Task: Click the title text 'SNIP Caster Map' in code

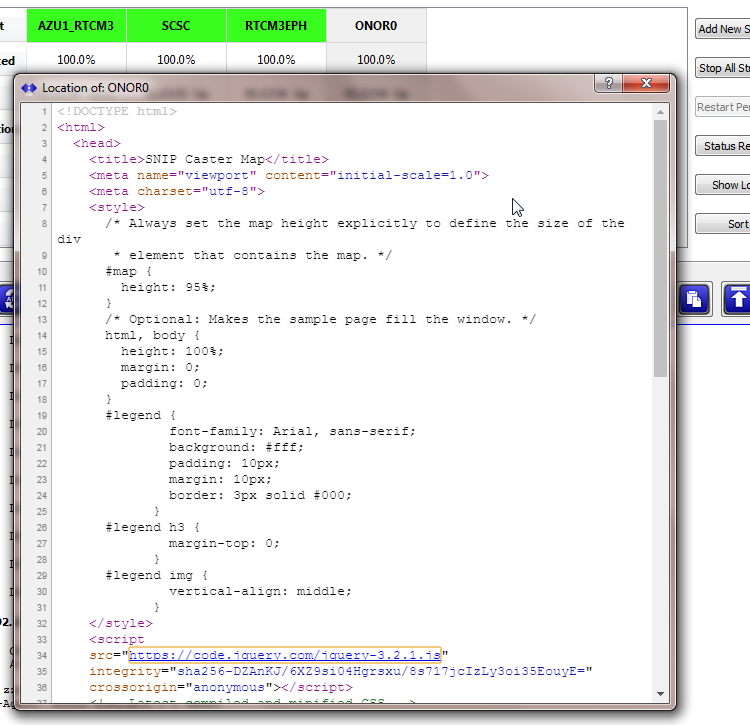Action: (205, 159)
